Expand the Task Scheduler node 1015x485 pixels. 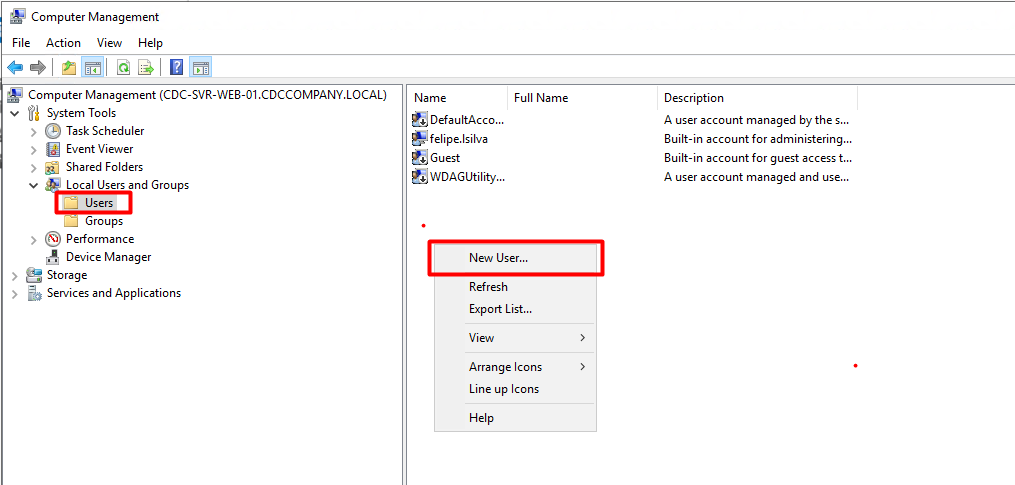[34, 131]
